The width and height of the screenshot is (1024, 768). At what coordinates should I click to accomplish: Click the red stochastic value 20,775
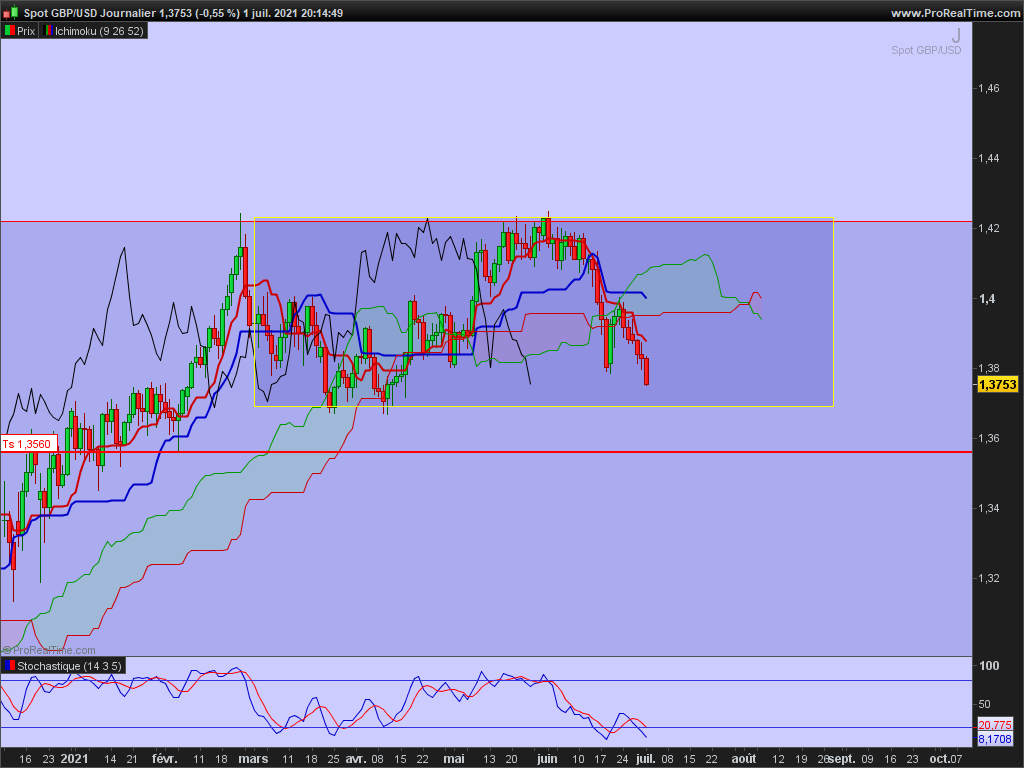995,725
